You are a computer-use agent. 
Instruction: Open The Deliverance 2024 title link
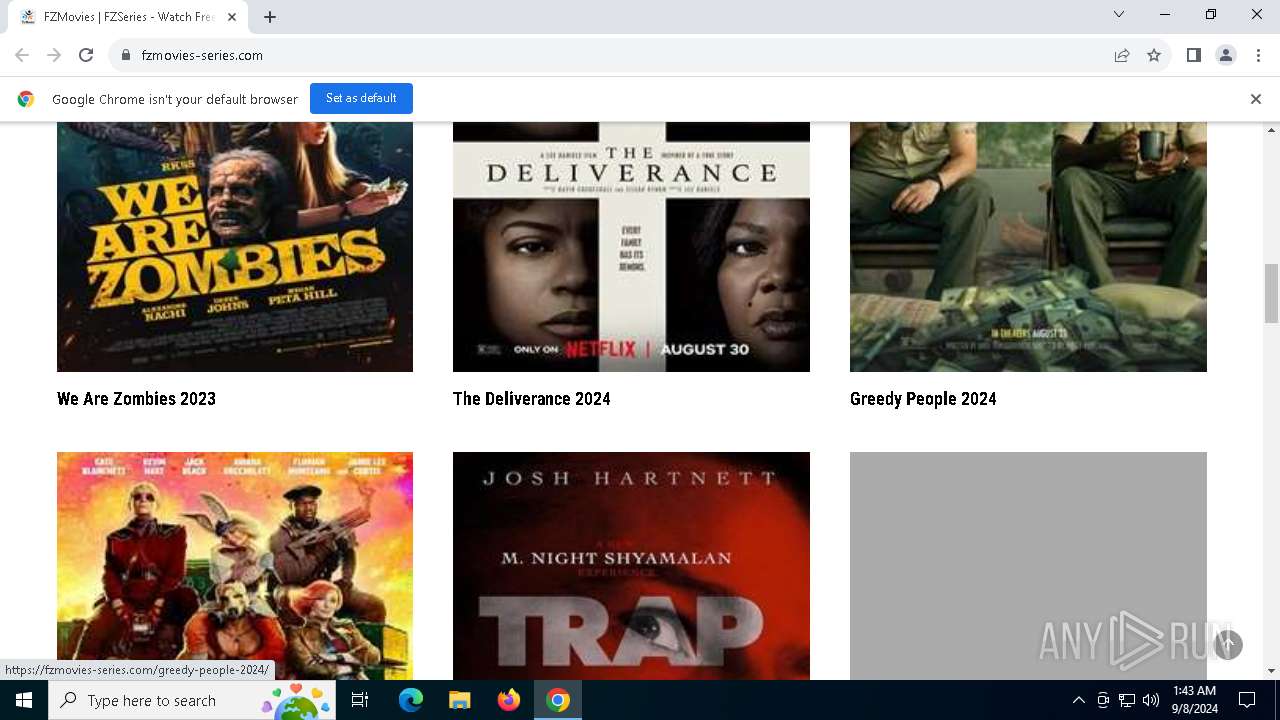(x=531, y=399)
